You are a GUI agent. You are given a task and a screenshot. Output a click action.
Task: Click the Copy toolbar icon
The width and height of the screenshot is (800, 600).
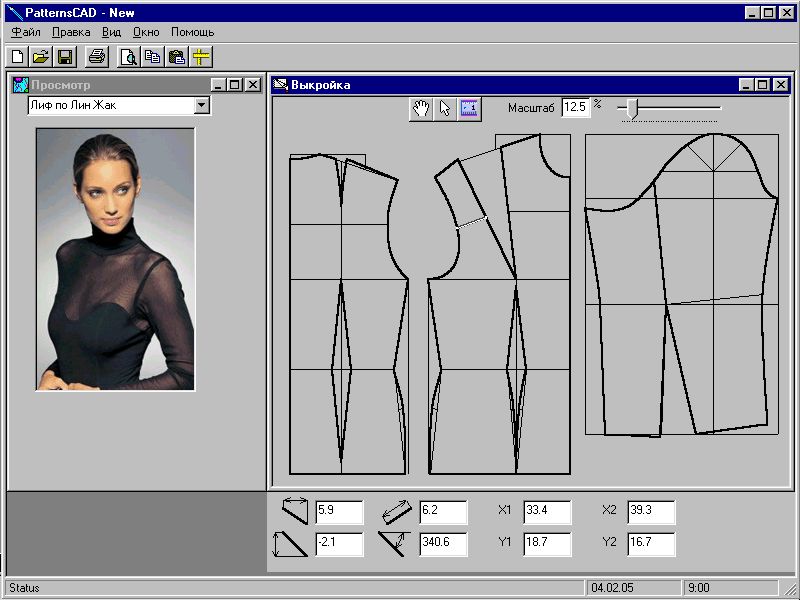tap(153, 57)
